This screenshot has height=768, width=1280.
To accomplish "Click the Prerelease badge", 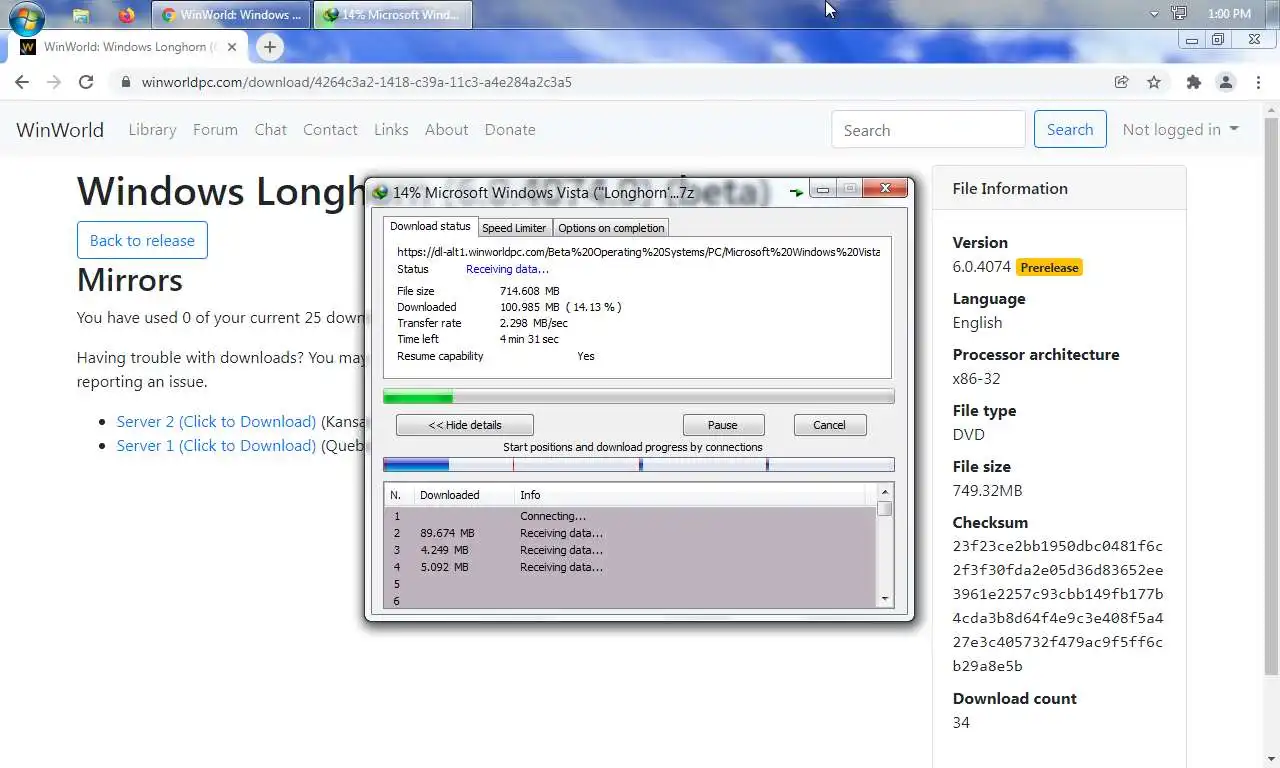I will (1049, 268).
